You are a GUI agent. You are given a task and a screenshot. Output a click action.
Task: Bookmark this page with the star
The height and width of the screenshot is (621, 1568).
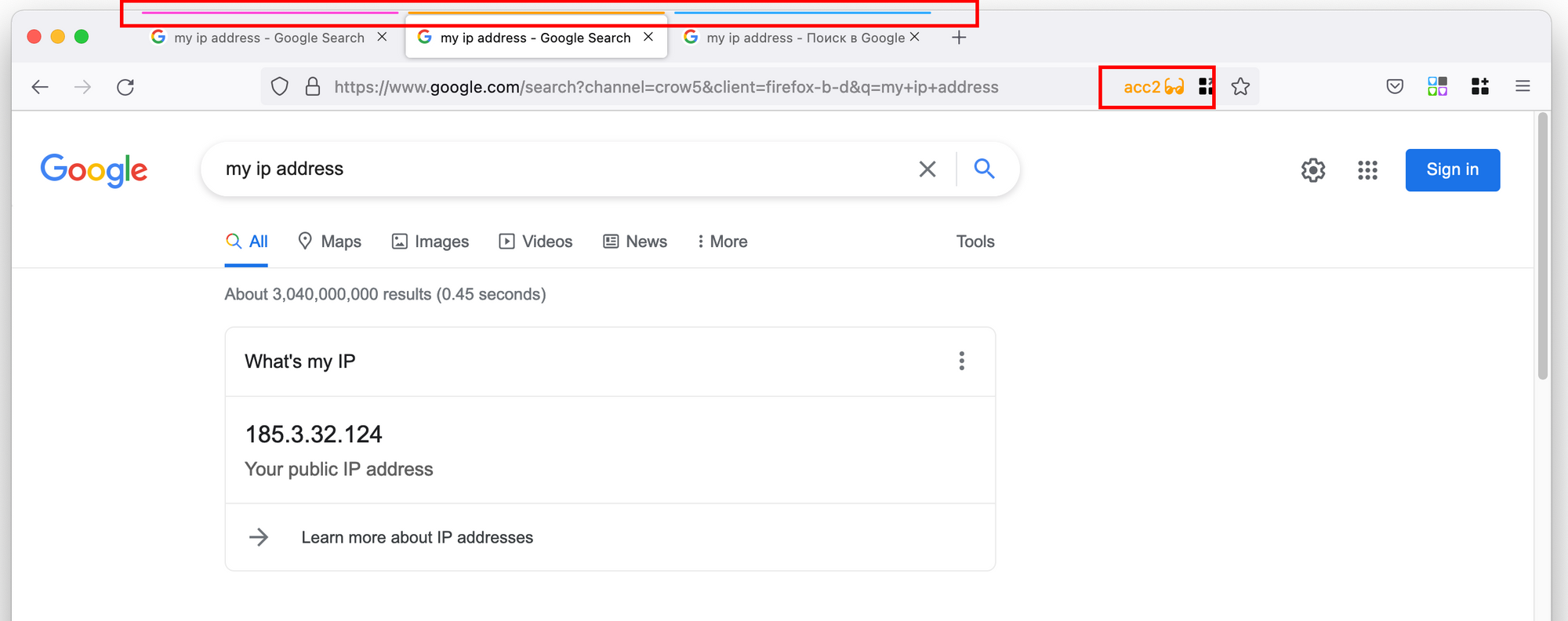[x=1240, y=87]
